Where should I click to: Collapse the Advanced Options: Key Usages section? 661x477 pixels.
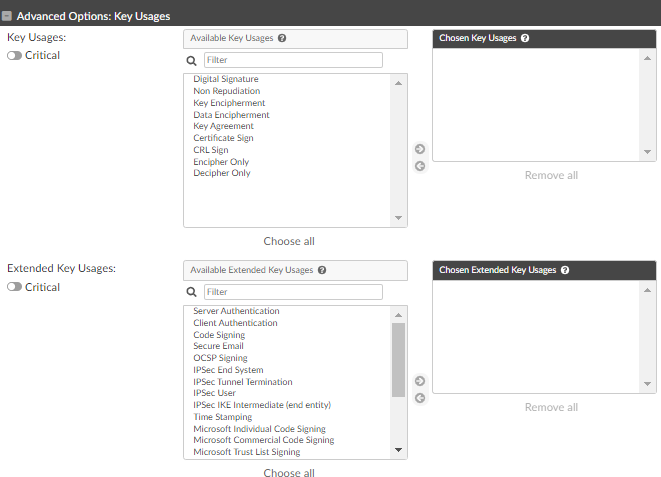[7, 16]
